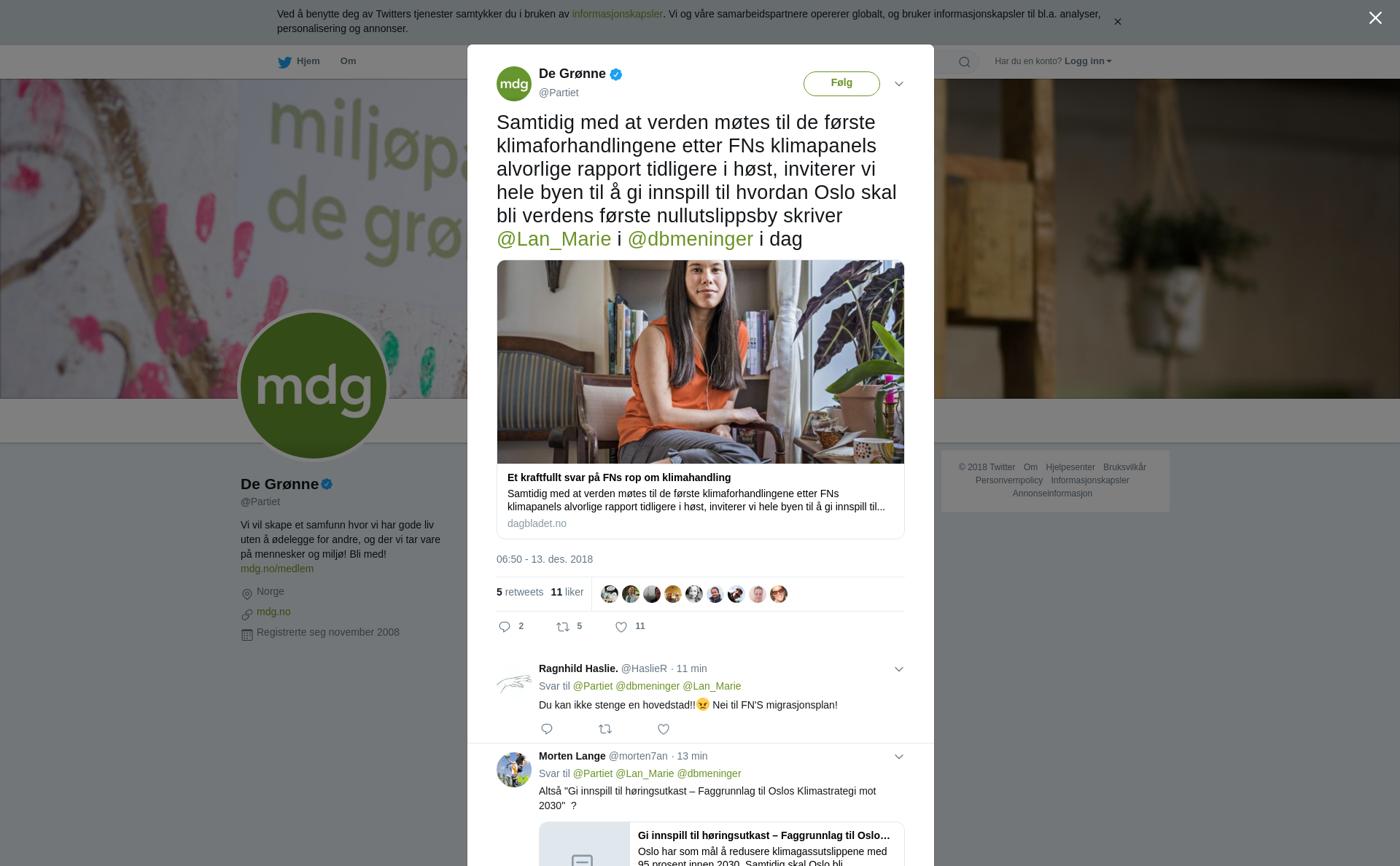Open the @Lan_Marie mention link
Viewport: 1400px width, 866px height.
554,239
